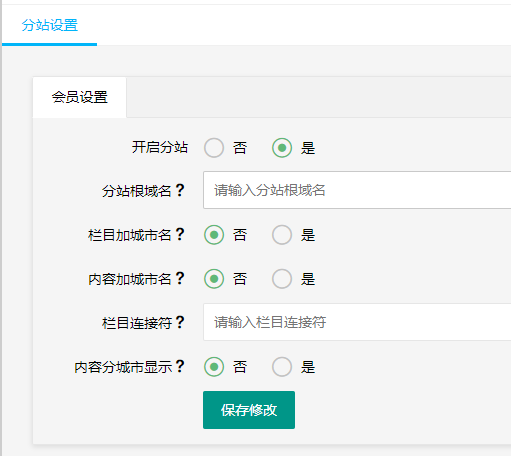Focus the 分站根域名 input field

coord(357,190)
